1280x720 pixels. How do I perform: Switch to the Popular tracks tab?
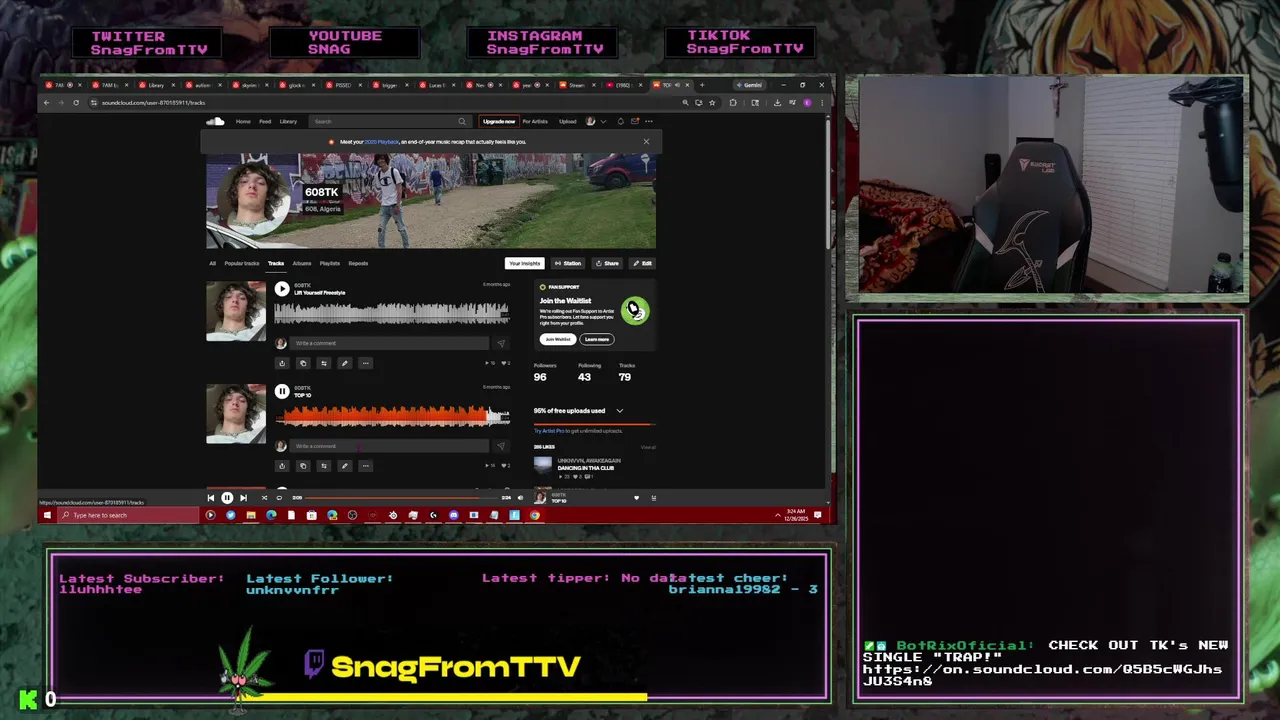(x=242, y=263)
